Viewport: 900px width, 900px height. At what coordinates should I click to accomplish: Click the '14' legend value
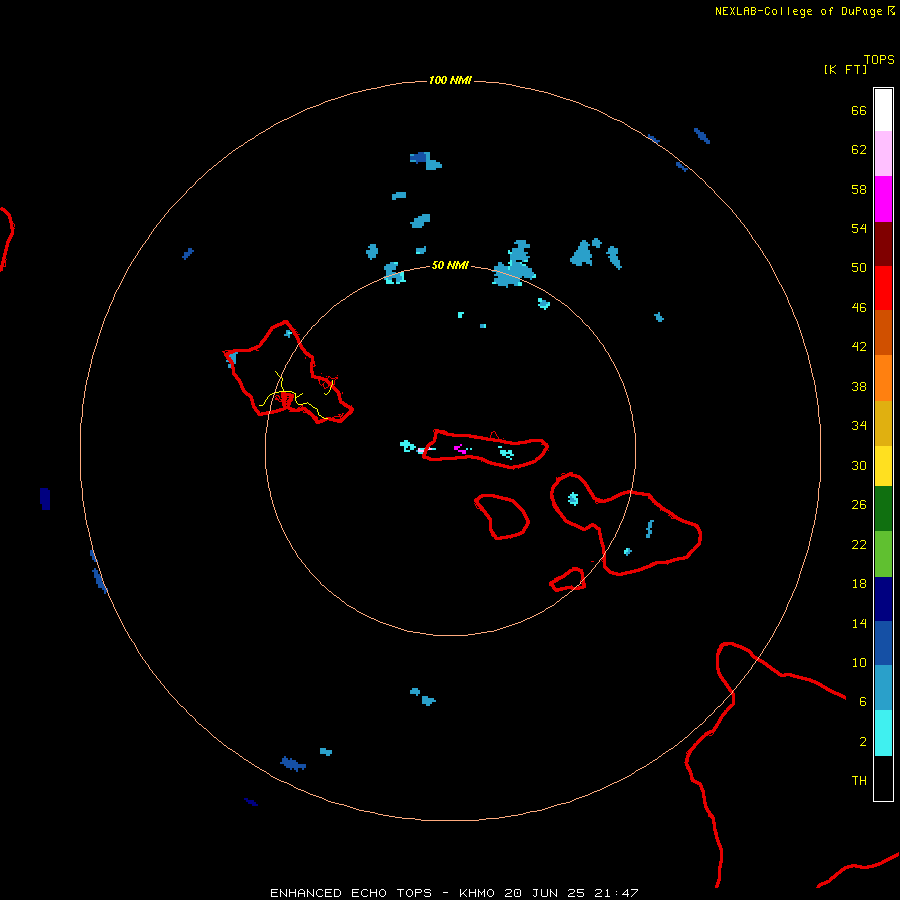tap(859, 623)
